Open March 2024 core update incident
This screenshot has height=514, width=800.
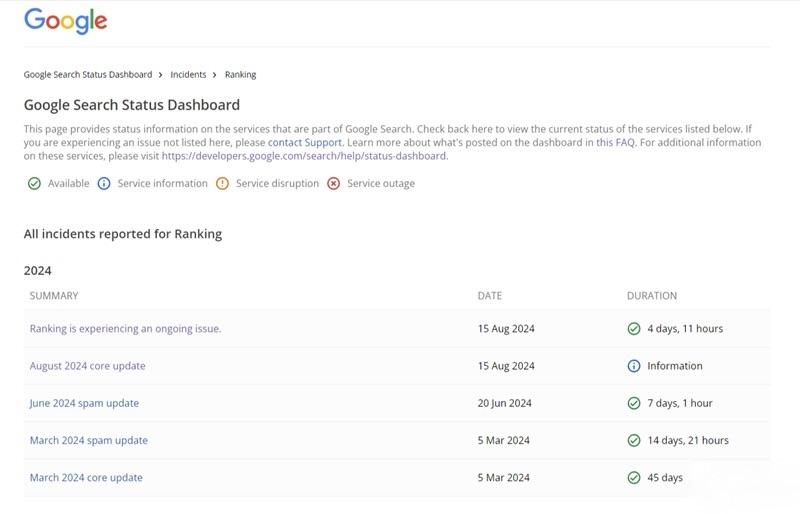pos(86,478)
